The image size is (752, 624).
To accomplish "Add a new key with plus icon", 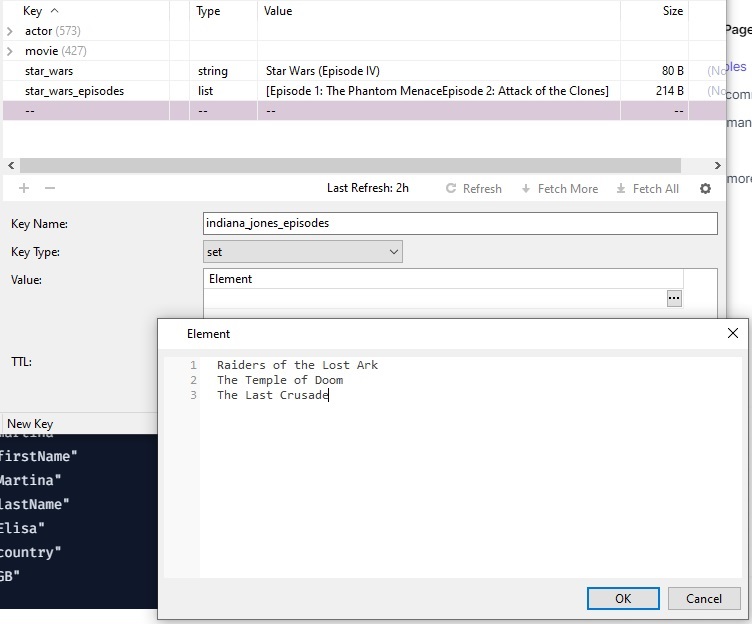I will point(24,188).
